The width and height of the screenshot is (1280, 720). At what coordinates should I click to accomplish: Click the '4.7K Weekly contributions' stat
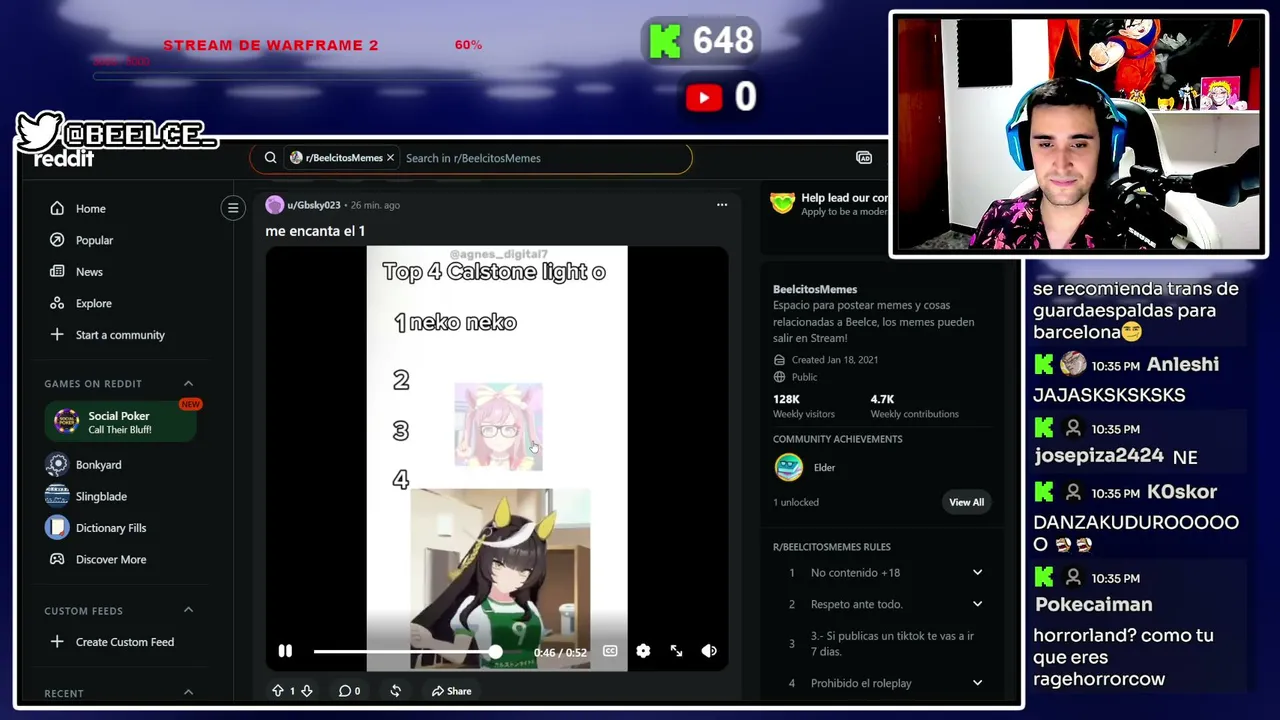point(914,406)
